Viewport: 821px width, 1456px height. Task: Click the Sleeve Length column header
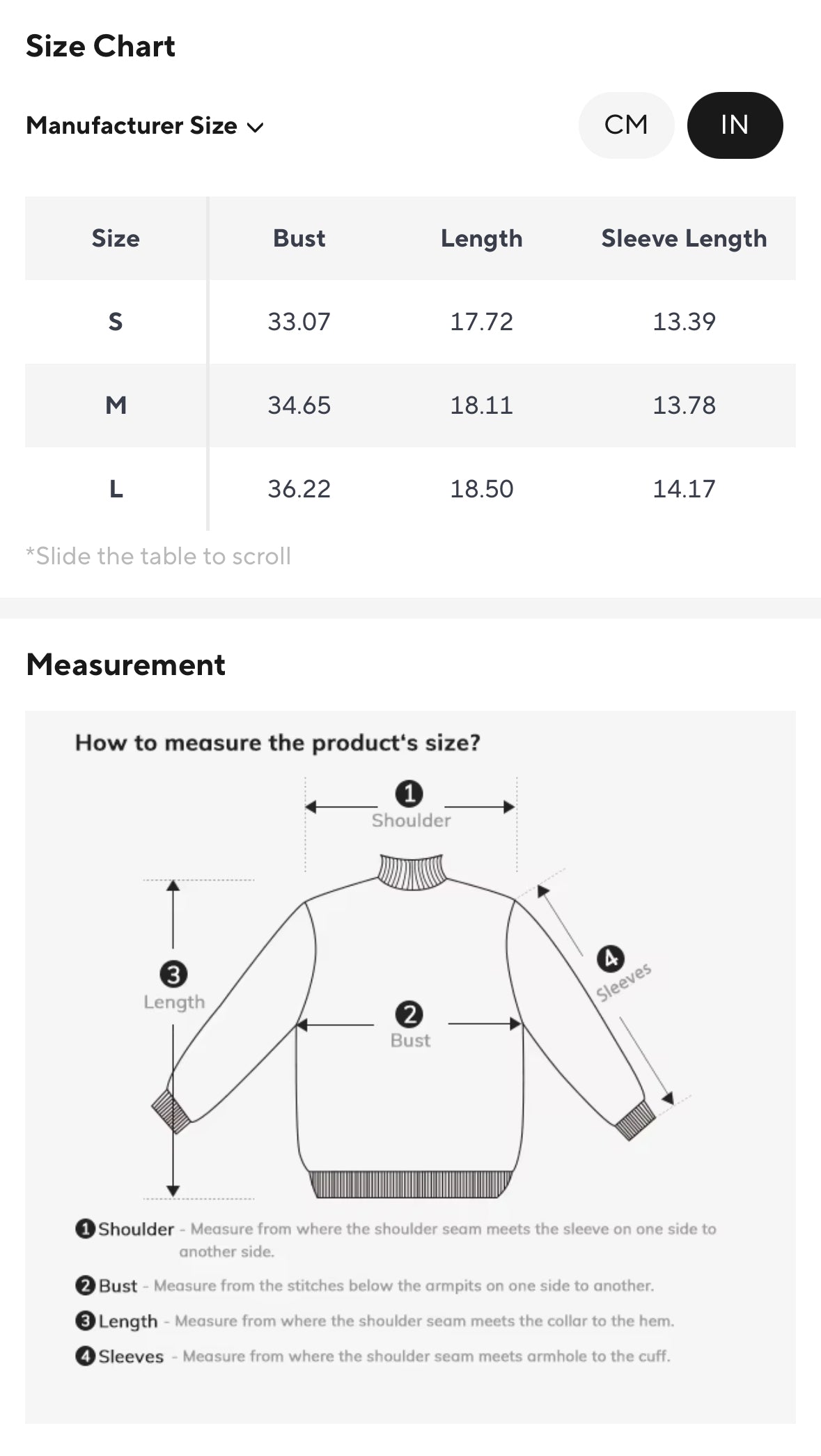point(684,238)
